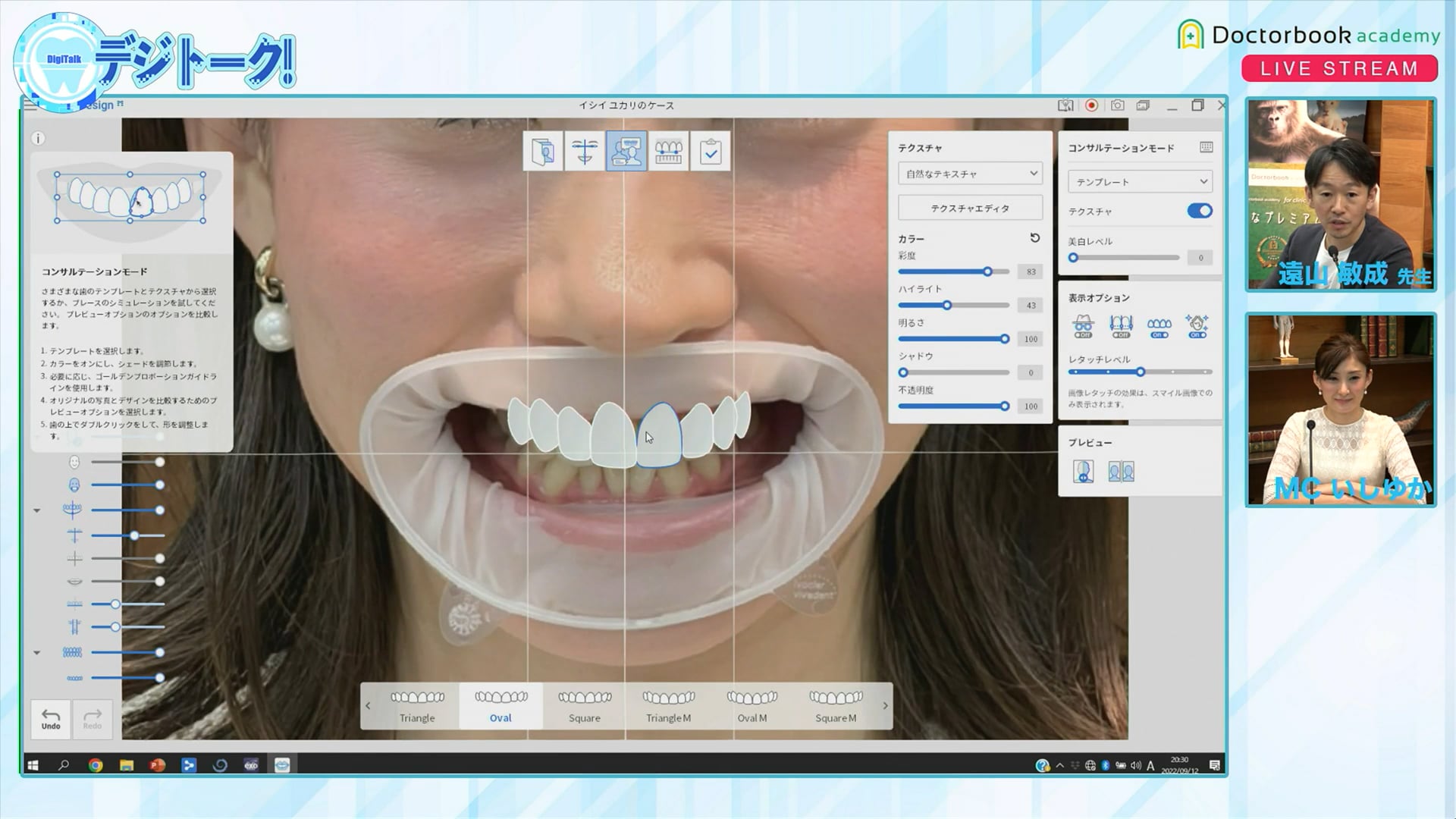This screenshot has width=1456, height=819.
Task: Click the シャドウ shadow slider handle
Action: pos(903,372)
